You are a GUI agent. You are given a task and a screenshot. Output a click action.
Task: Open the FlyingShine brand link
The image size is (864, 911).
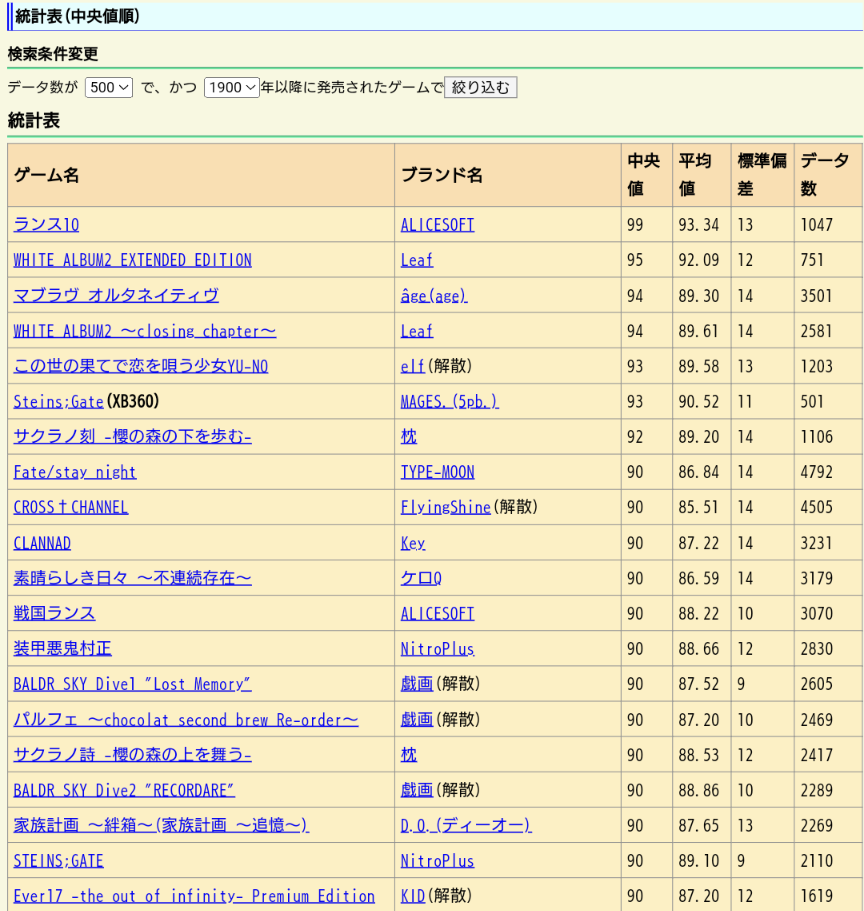446,507
